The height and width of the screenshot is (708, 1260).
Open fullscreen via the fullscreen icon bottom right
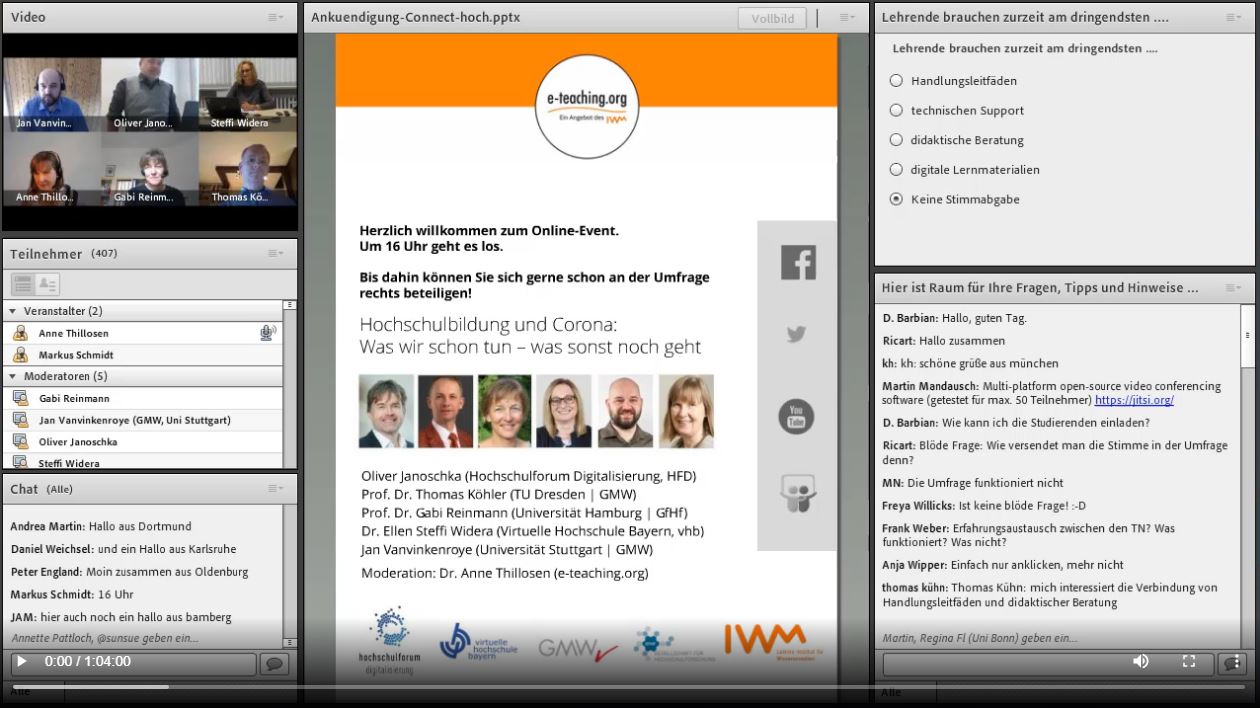coord(1188,661)
